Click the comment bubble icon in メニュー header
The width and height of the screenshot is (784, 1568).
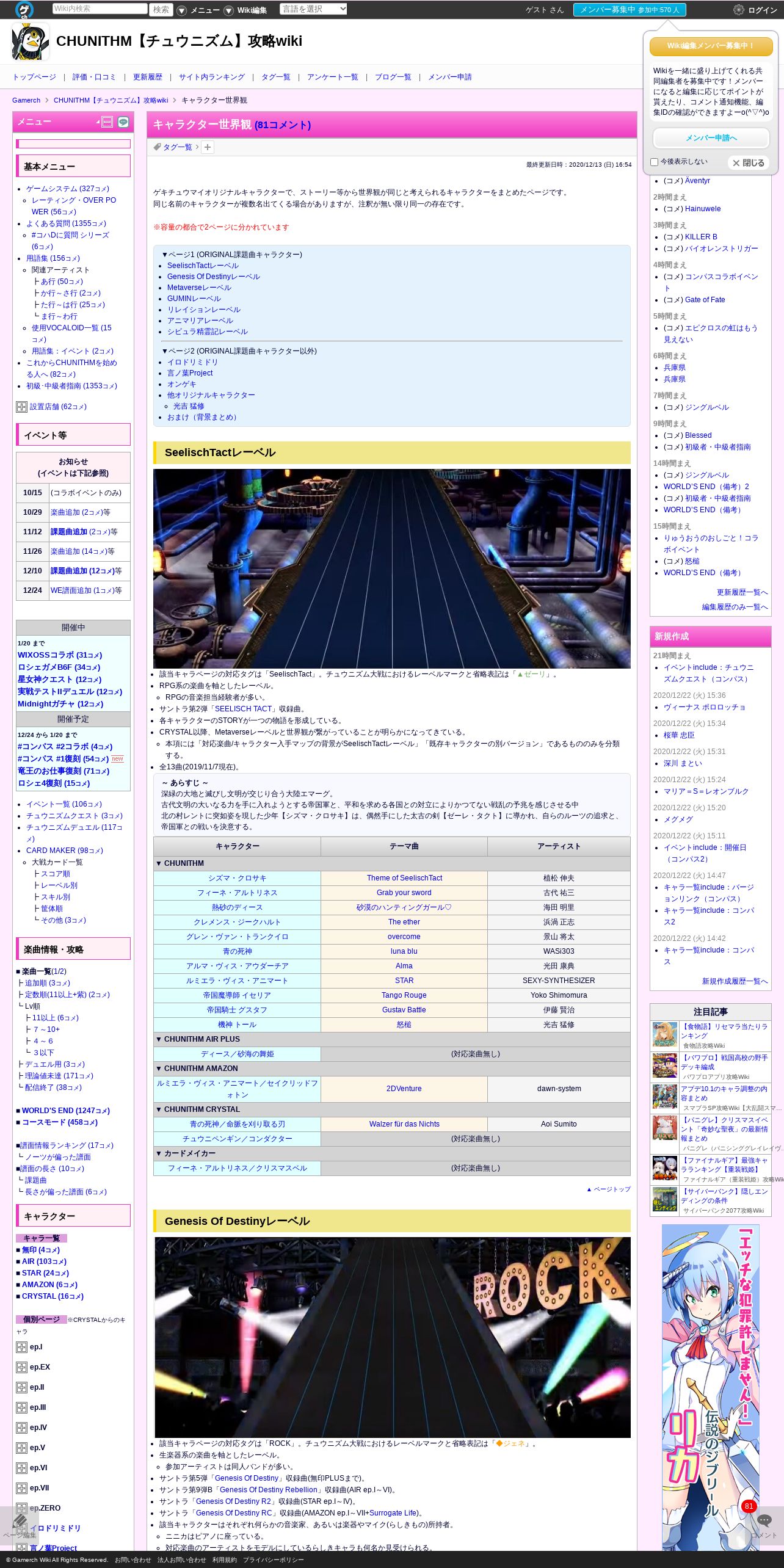(x=123, y=122)
